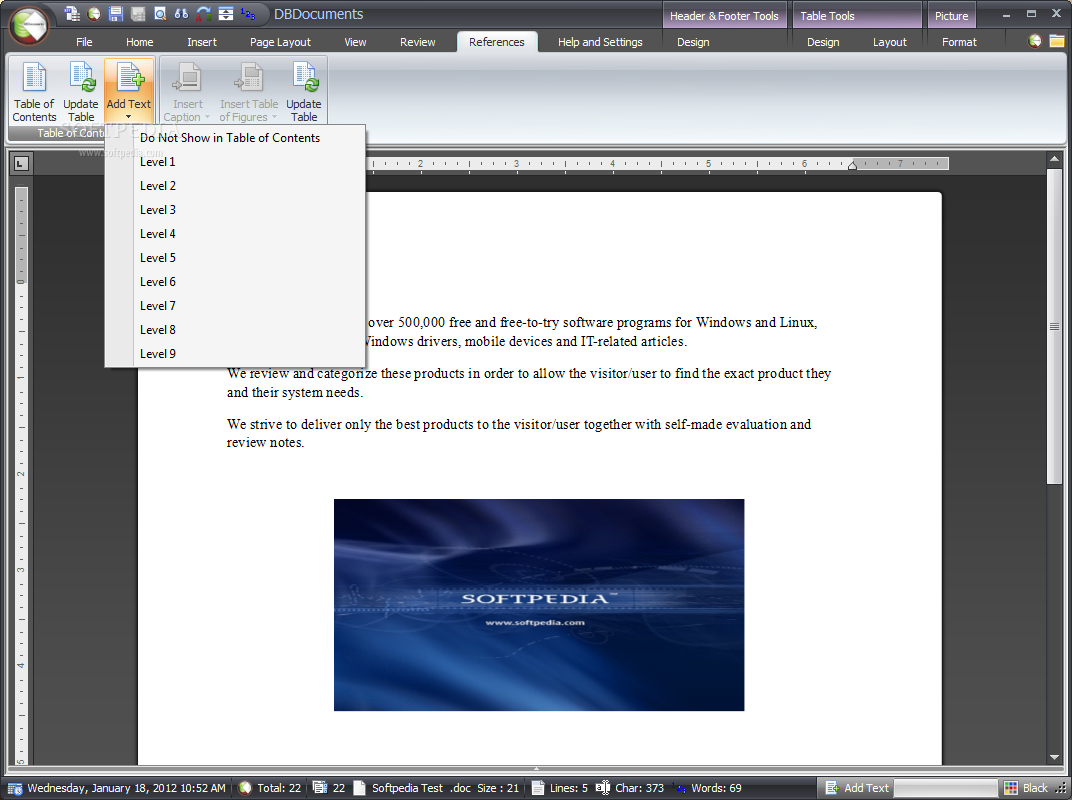Click the empty input field in status bar
1072x800 pixels.
(946, 788)
